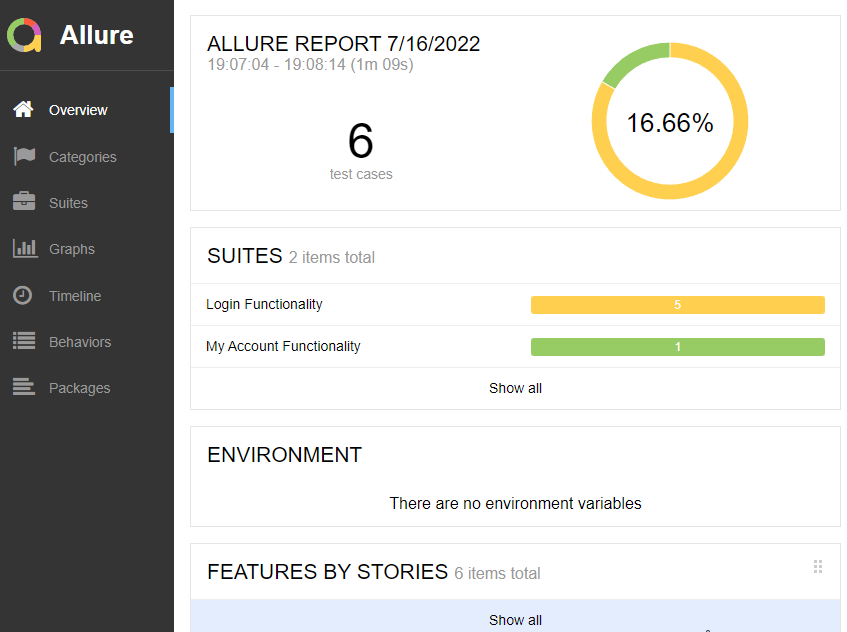Open the My Account Functionality suite
Viewport: 847px width, 632px height.
[283, 346]
